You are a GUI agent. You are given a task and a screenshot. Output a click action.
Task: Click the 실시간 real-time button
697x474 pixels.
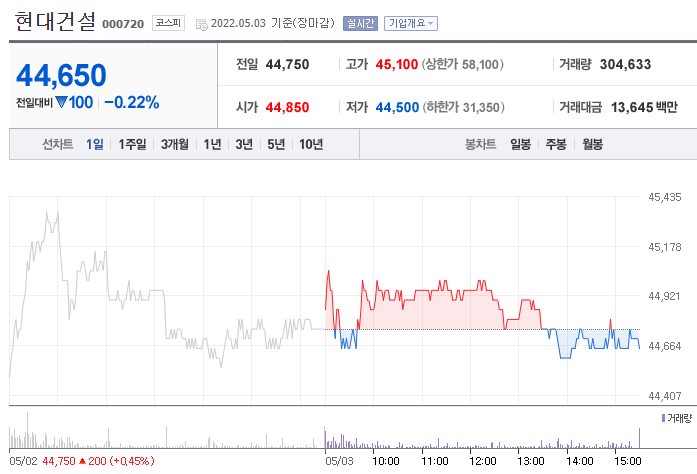(360, 24)
